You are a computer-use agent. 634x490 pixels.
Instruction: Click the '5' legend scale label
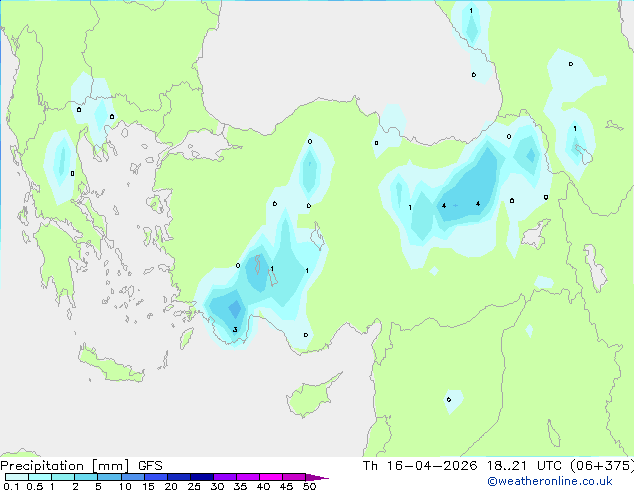point(98,486)
